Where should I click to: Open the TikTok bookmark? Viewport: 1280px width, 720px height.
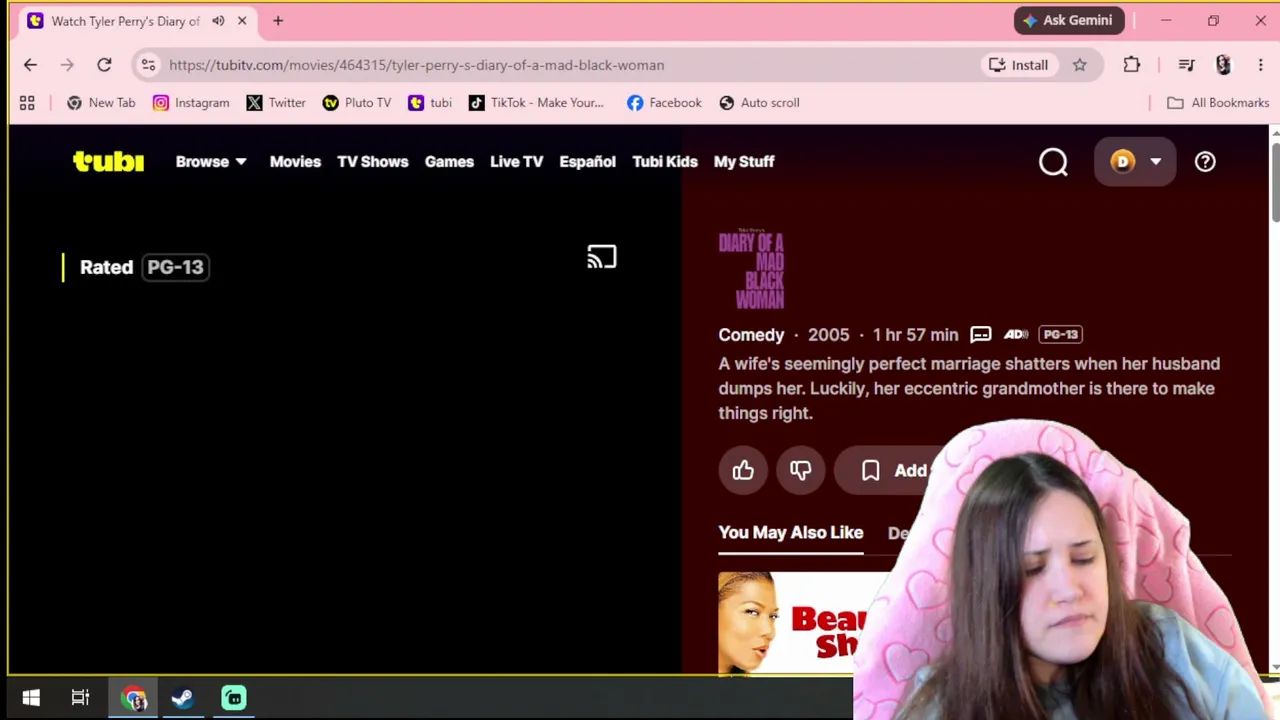(536, 103)
